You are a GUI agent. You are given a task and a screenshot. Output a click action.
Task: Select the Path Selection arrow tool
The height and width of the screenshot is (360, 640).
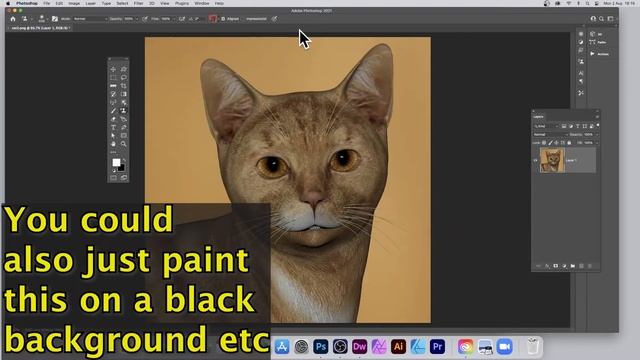[113, 136]
